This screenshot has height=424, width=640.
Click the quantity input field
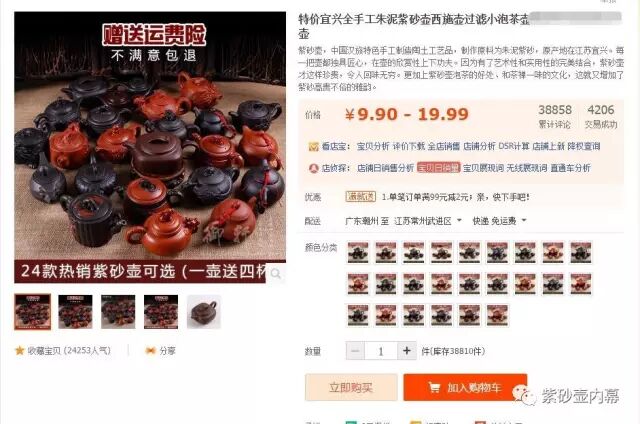pyautogui.click(x=381, y=351)
